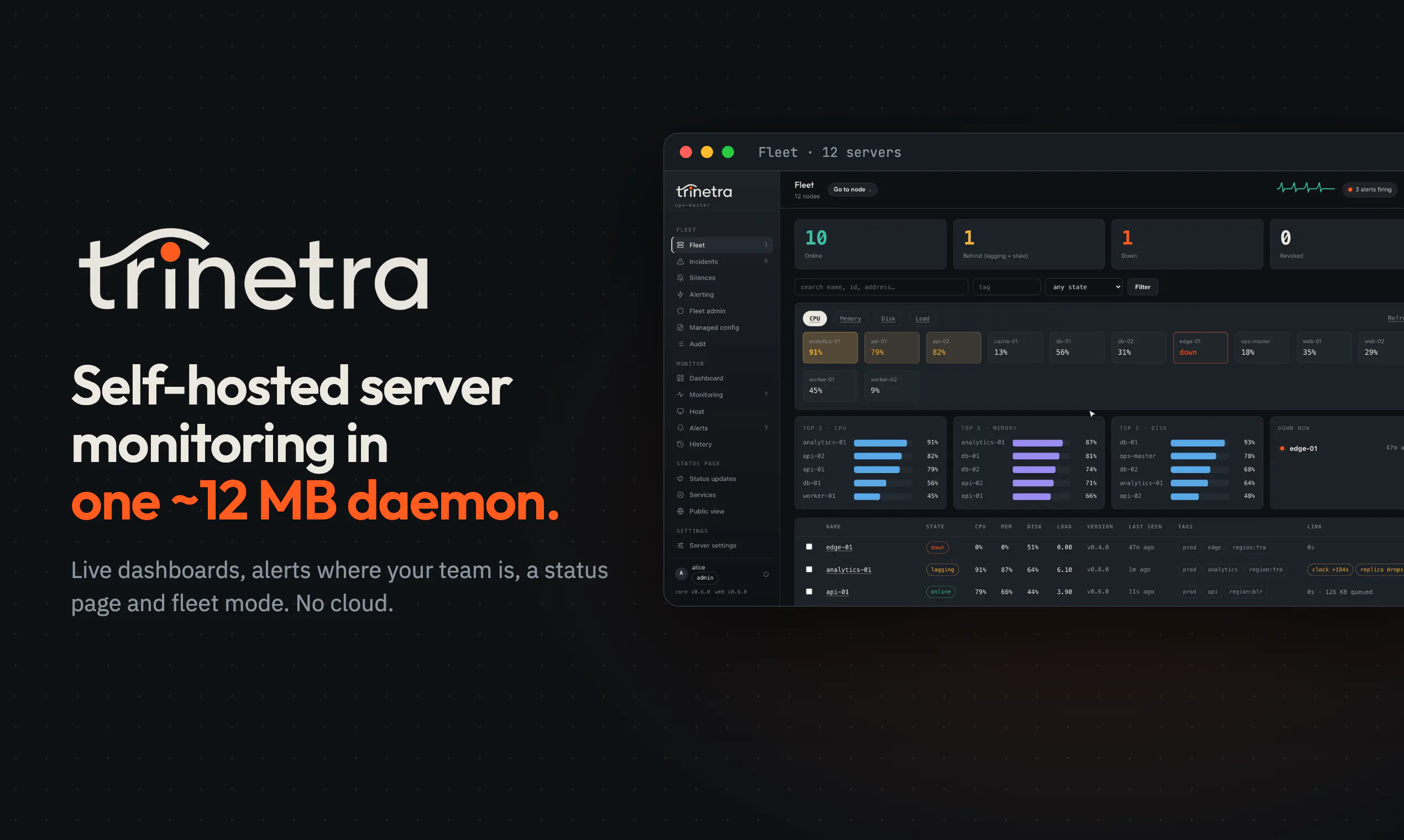Open the edge-01 link in table
Viewport: 1404px width, 840px height.
pyautogui.click(x=839, y=547)
